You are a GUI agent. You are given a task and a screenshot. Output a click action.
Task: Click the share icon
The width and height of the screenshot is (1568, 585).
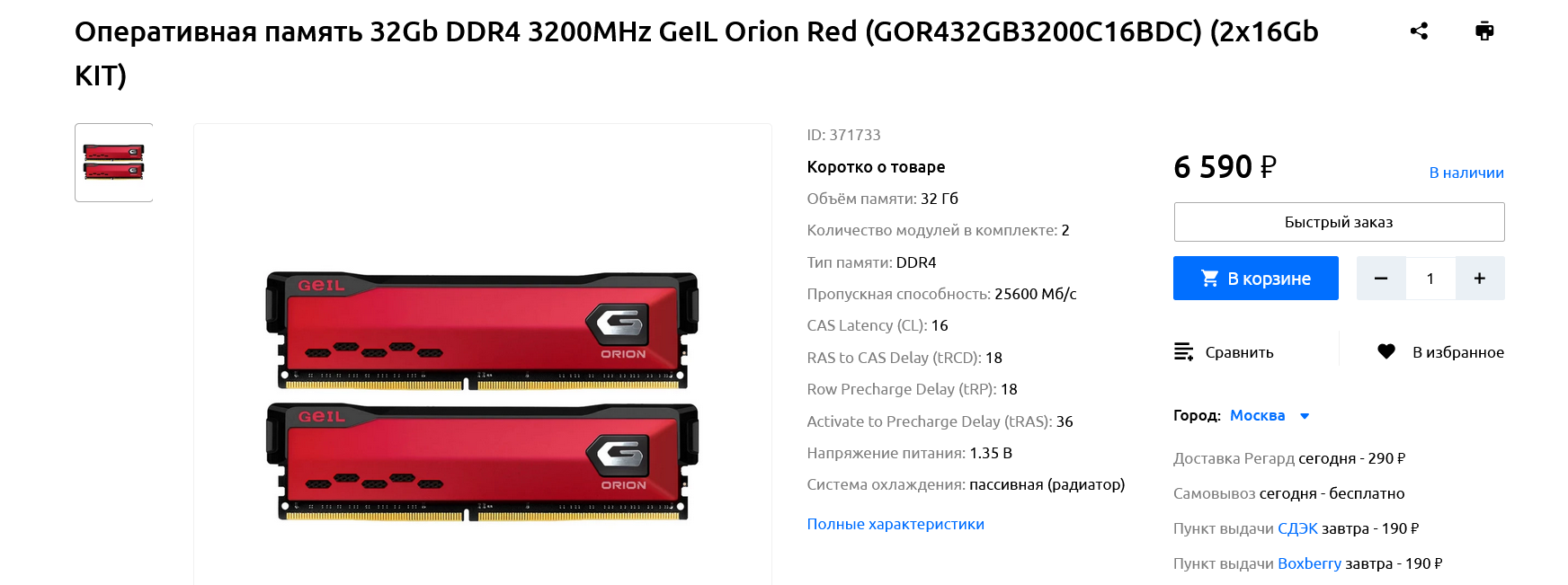tap(1419, 31)
